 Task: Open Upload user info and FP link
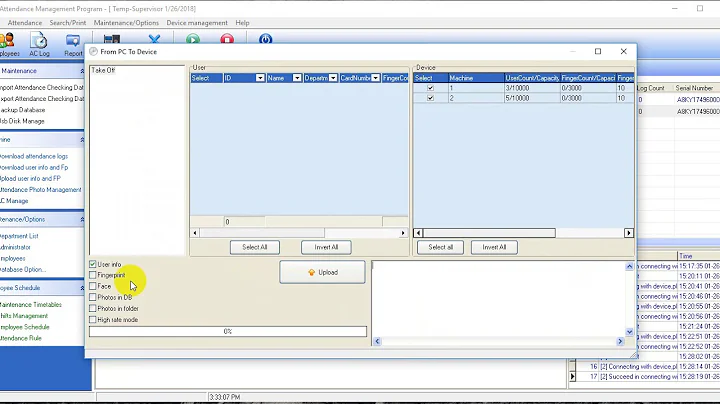30,179
